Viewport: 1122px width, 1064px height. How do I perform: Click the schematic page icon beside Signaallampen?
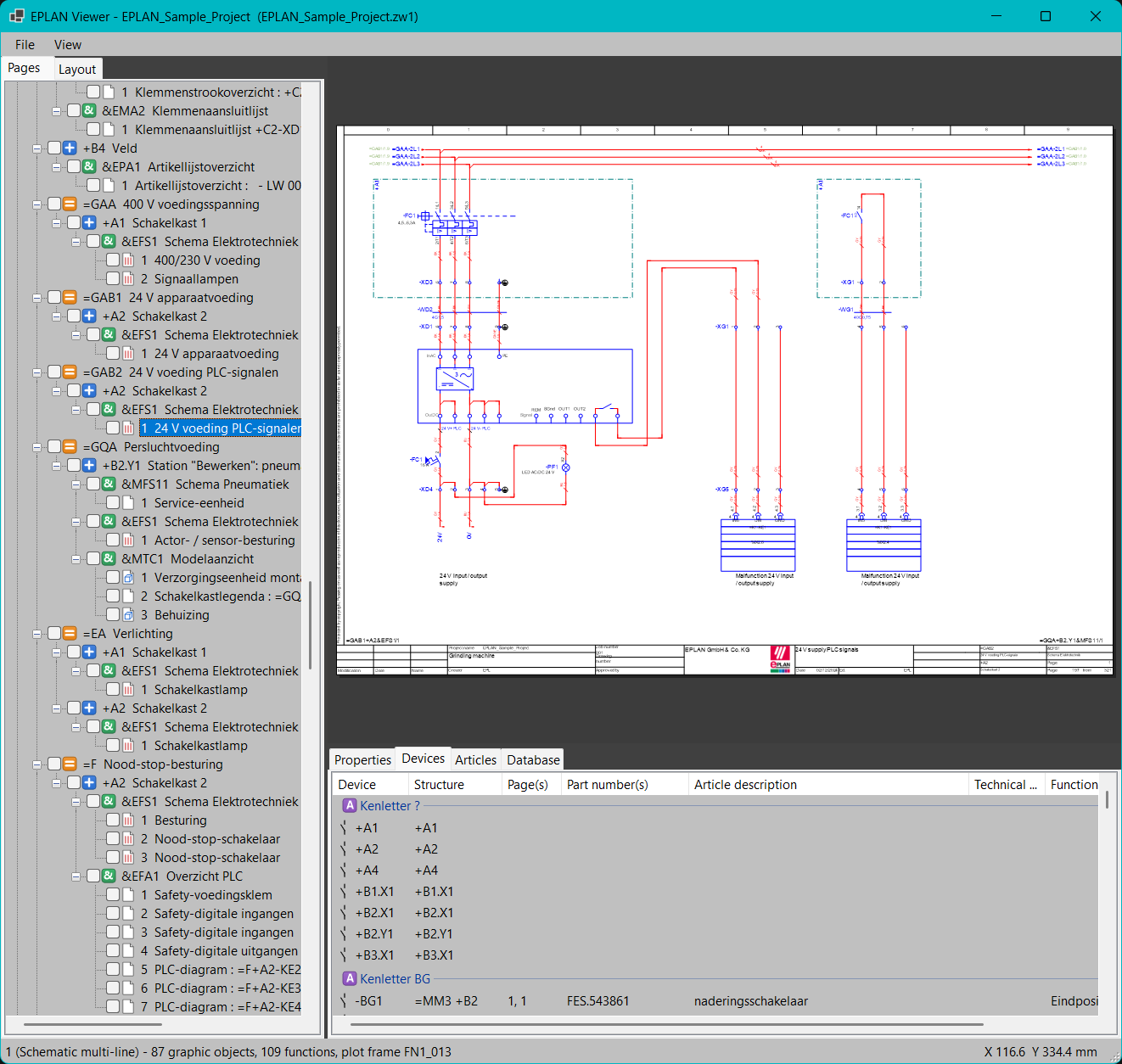(128, 279)
